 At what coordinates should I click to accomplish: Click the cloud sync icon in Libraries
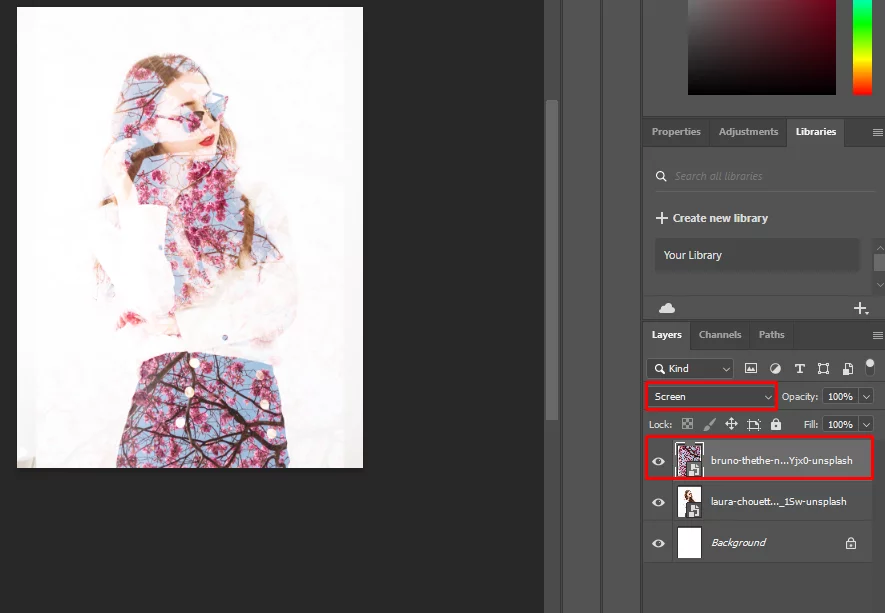point(666,307)
